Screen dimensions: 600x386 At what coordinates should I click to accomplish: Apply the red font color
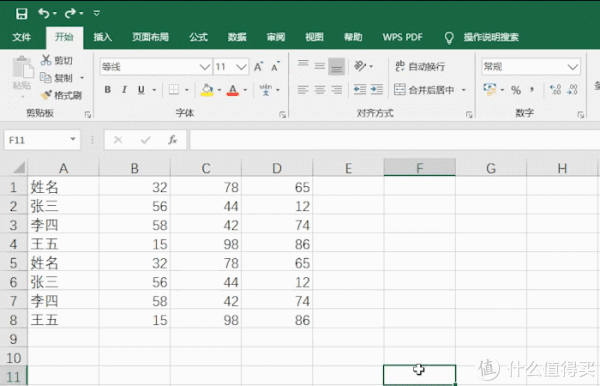[233, 90]
